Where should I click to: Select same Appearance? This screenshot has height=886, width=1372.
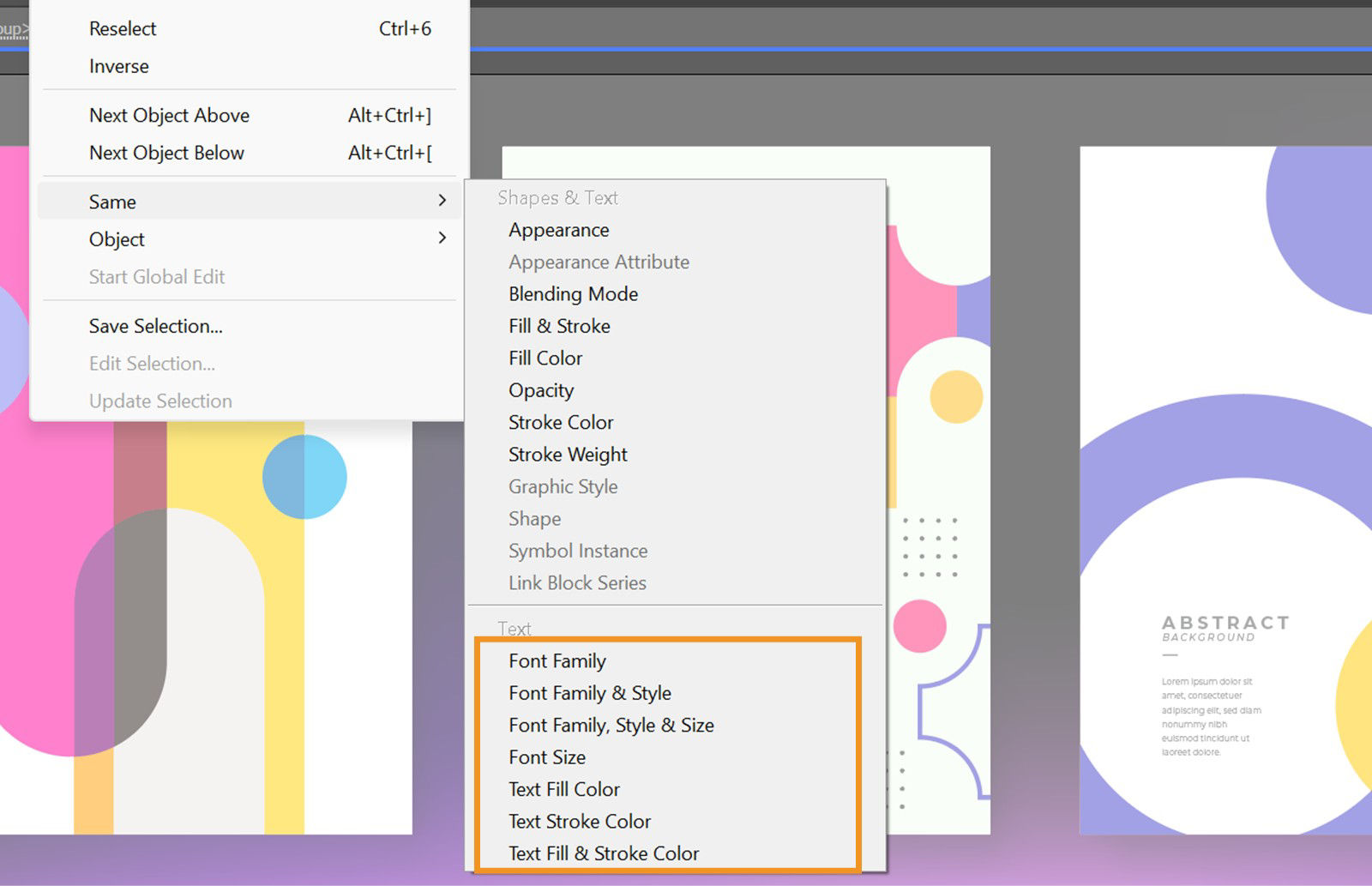pos(558,230)
